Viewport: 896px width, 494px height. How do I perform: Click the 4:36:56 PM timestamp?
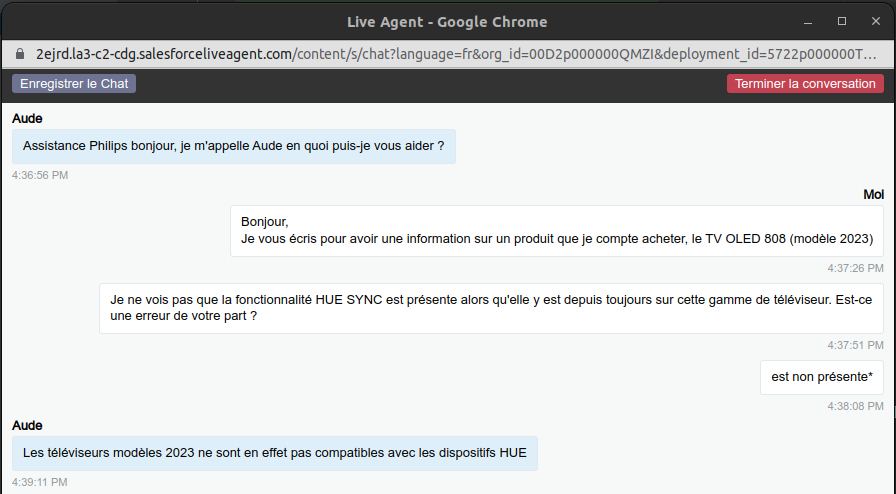click(x=40, y=175)
